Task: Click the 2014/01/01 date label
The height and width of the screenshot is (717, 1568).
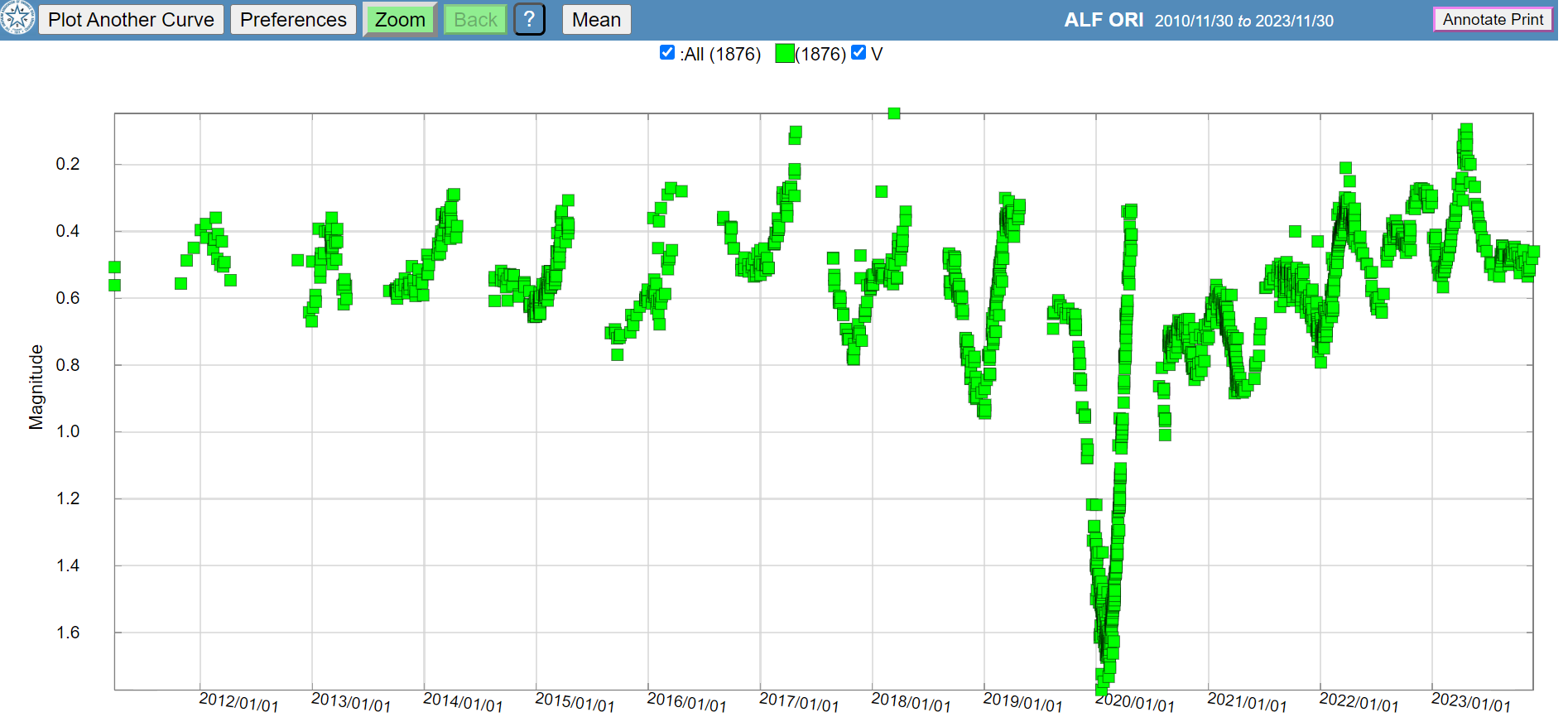Action: 463,702
